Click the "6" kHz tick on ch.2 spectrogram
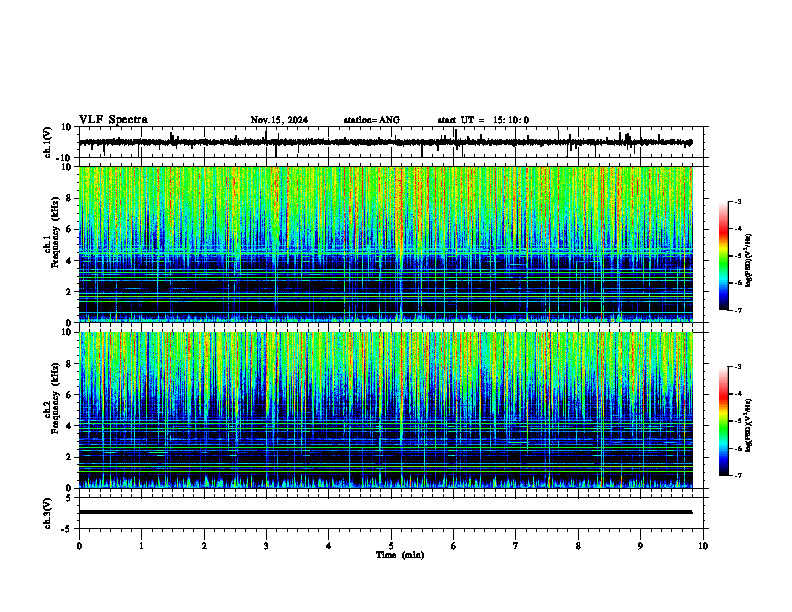The height and width of the screenshot is (612, 792). pos(70,395)
